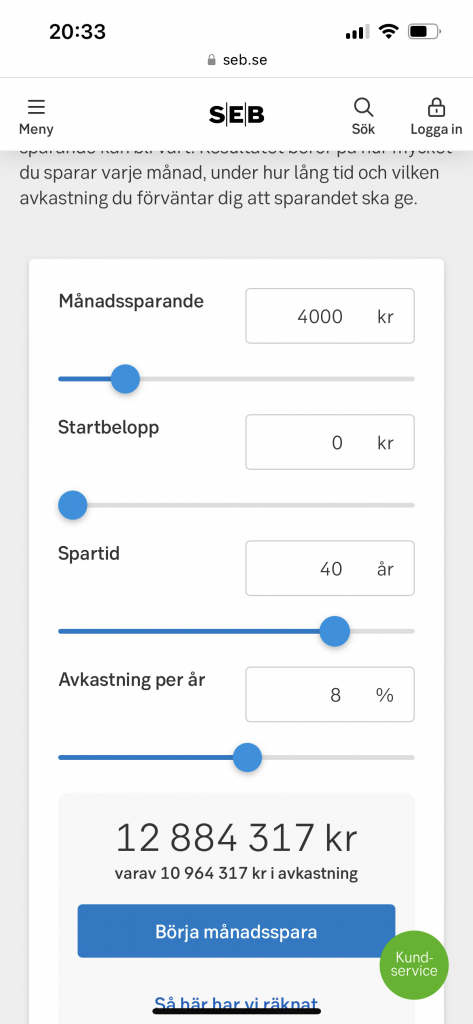Tap the Wi-Fi status icon
Screen dimensions: 473x1024
(389, 31)
